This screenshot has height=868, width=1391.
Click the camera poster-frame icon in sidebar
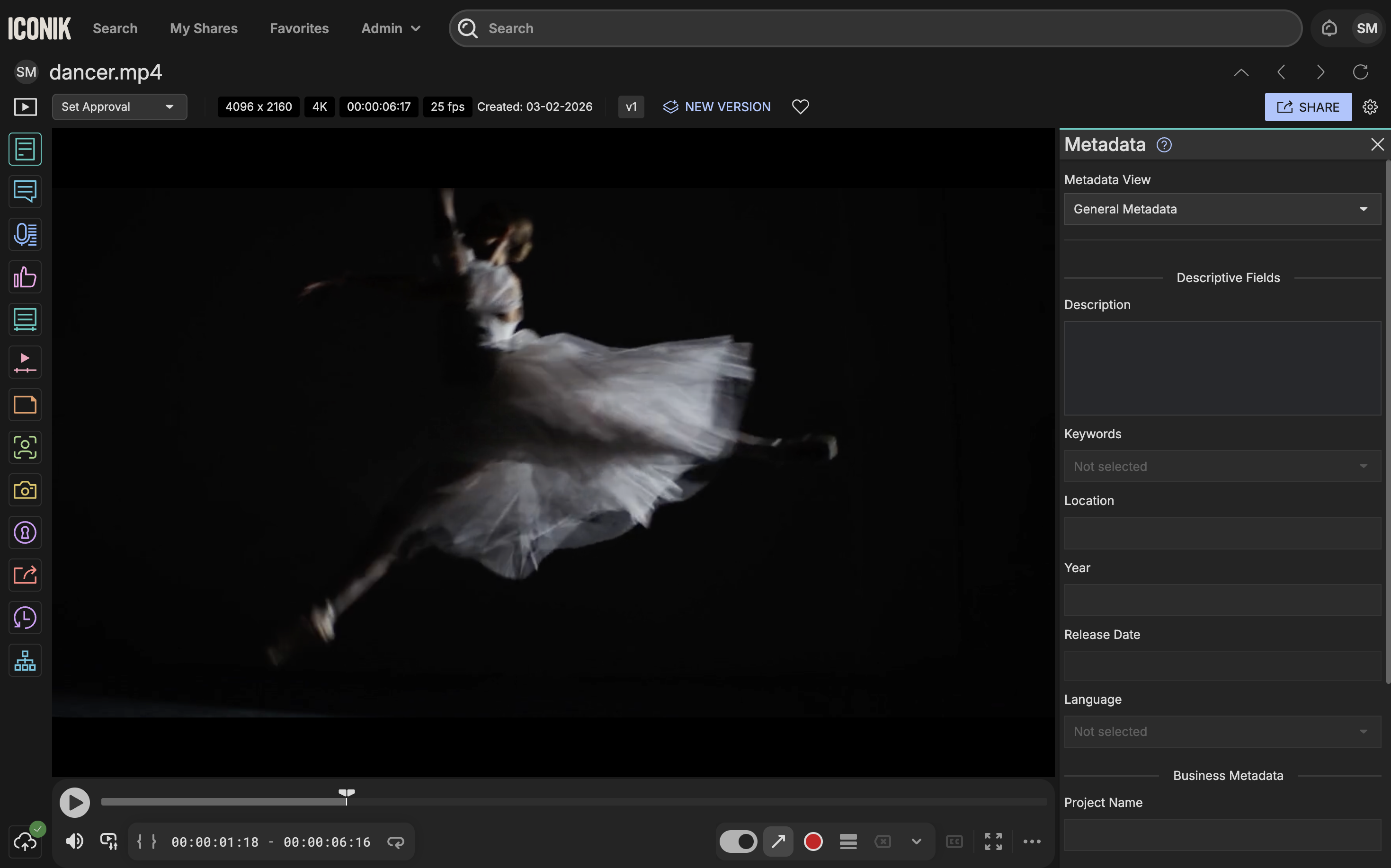click(25, 490)
